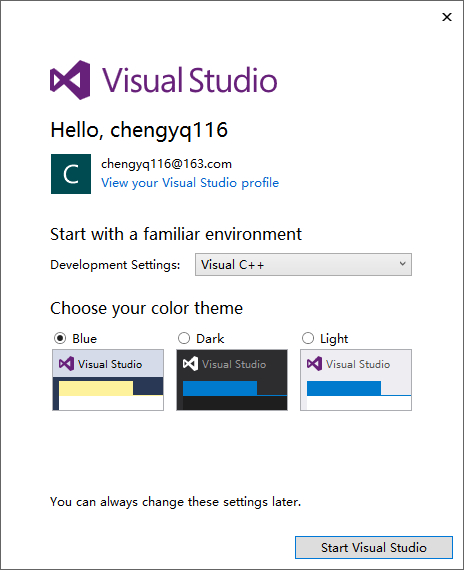Click the white Visual Studio icon in Dark preview
This screenshot has width=464, height=570.
(190, 364)
